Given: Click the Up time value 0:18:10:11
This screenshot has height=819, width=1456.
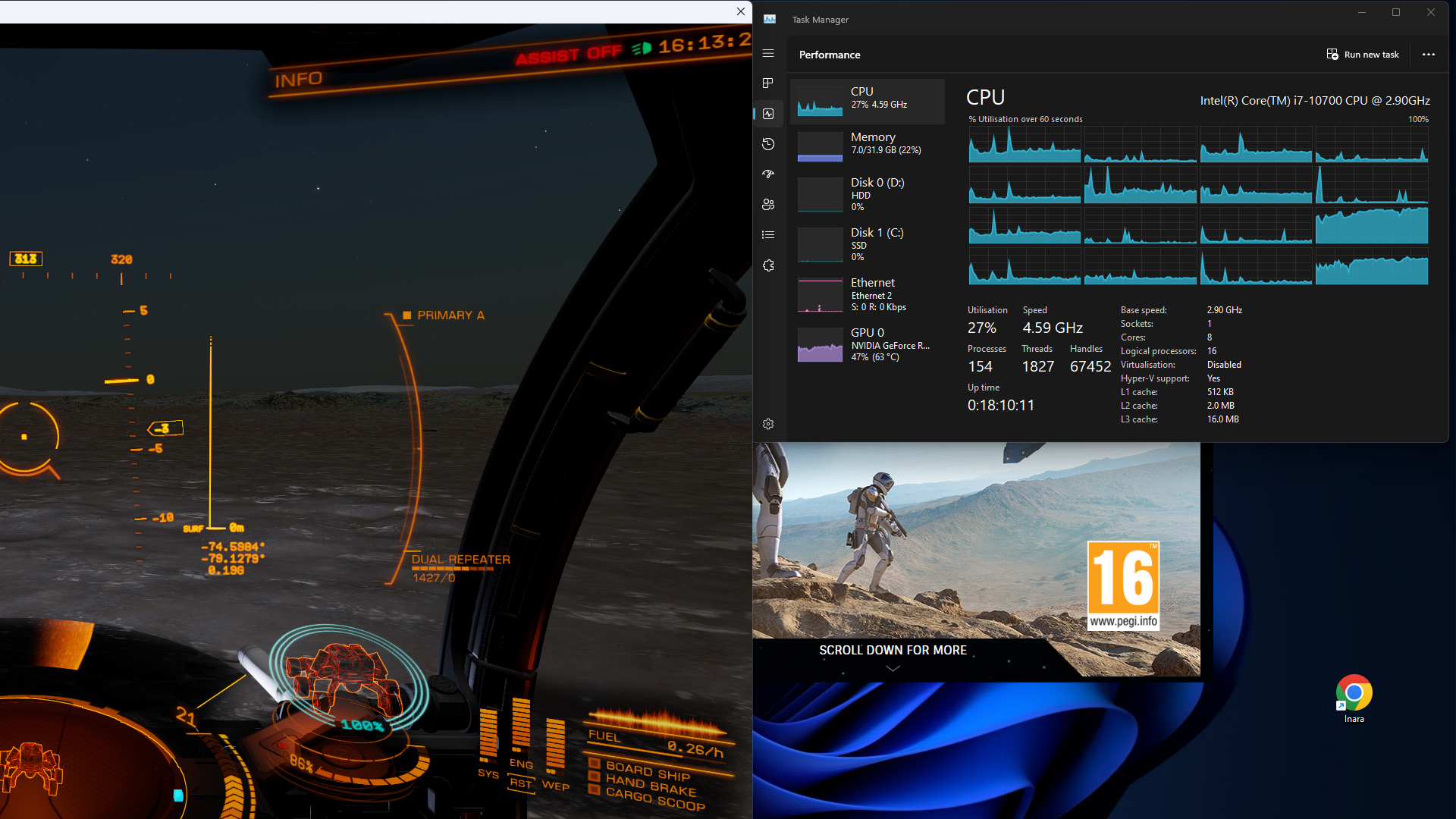Looking at the screenshot, I should click(x=1001, y=406).
